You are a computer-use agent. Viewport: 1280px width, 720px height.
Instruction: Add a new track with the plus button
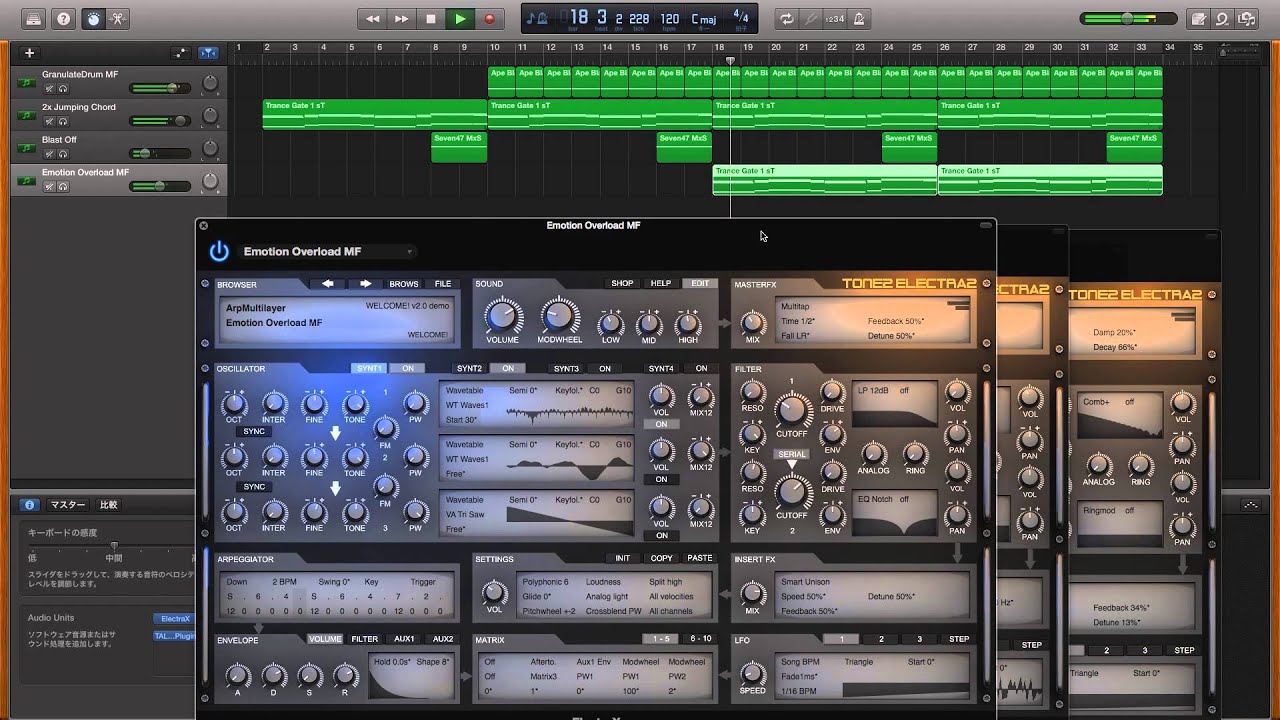click(x=30, y=53)
